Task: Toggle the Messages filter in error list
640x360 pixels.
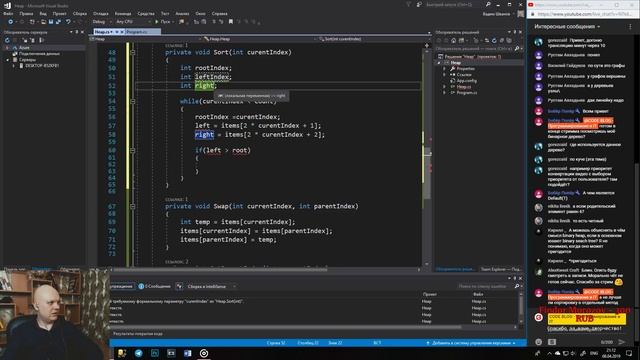Action: (x=154, y=286)
